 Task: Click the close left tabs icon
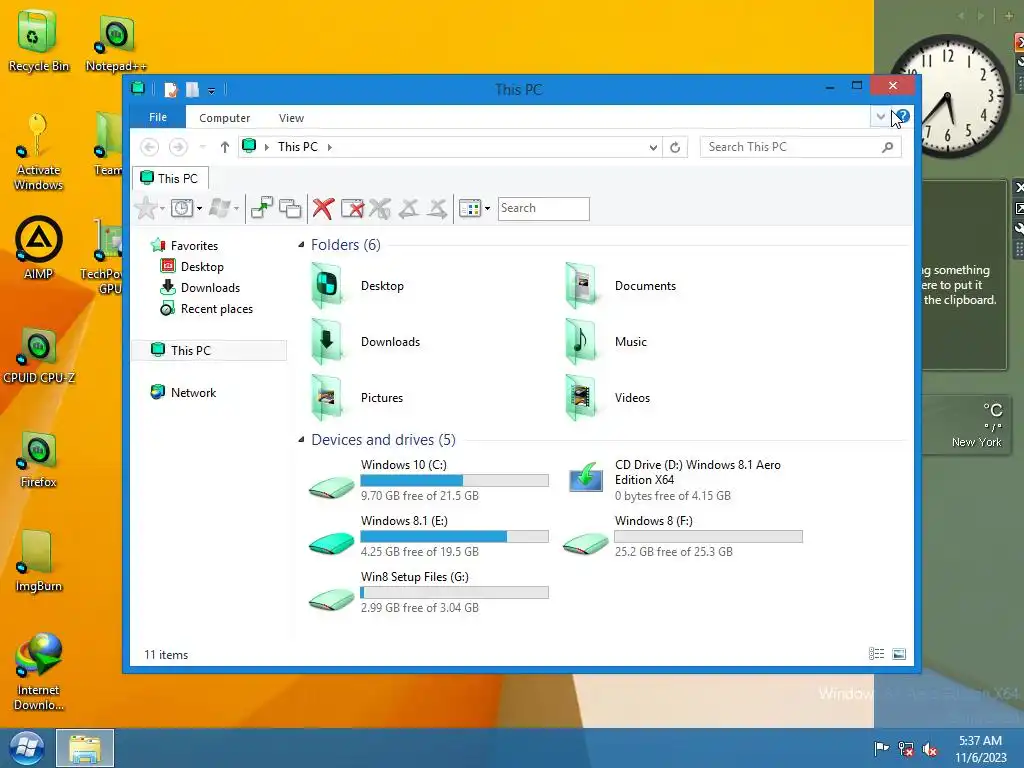(x=409, y=209)
